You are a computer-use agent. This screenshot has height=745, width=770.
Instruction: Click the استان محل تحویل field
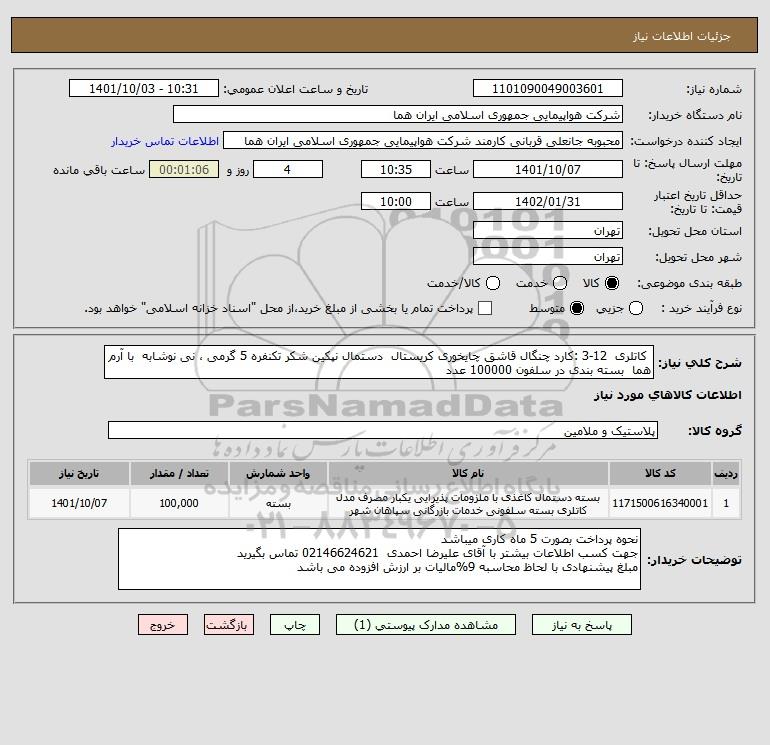click(x=548, y=230)
